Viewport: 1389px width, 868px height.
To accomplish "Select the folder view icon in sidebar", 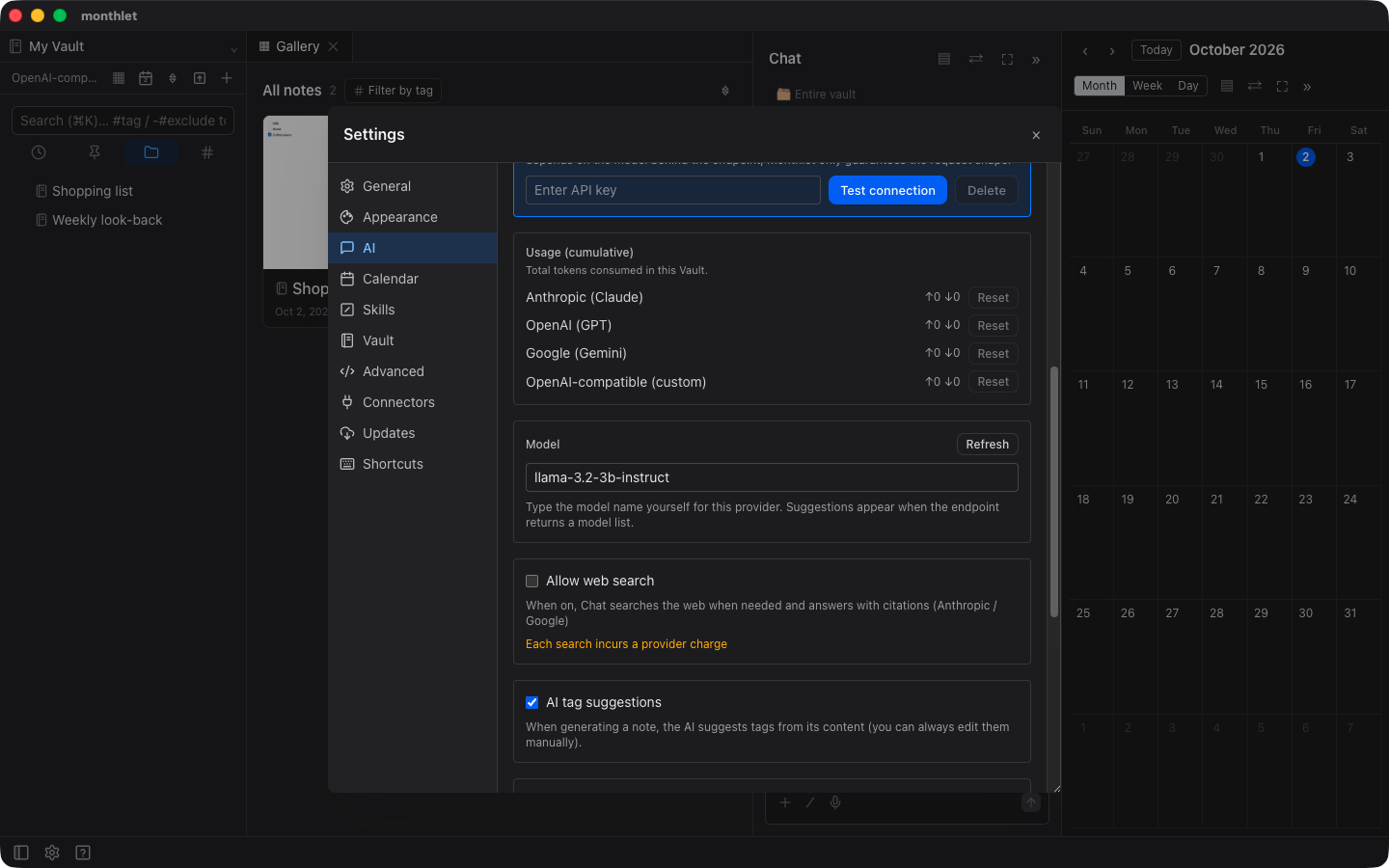I will tap(151, 152).
